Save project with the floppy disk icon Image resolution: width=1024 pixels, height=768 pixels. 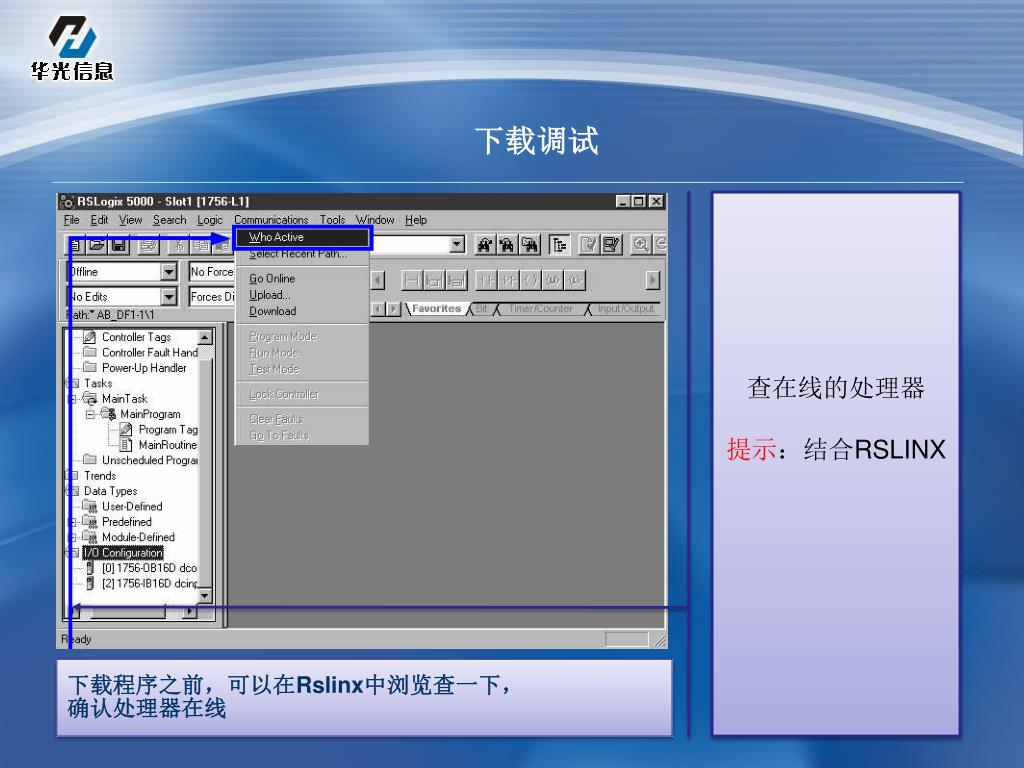[x=119, y=245]
